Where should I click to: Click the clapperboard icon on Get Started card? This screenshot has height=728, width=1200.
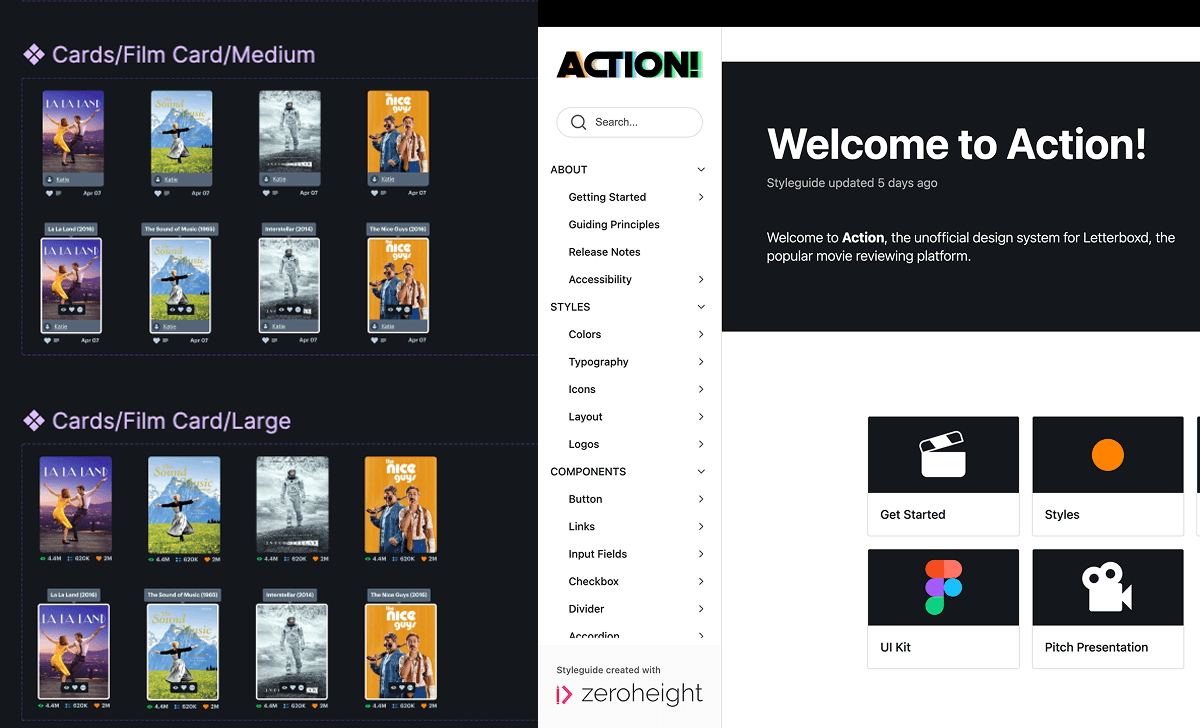943,454
